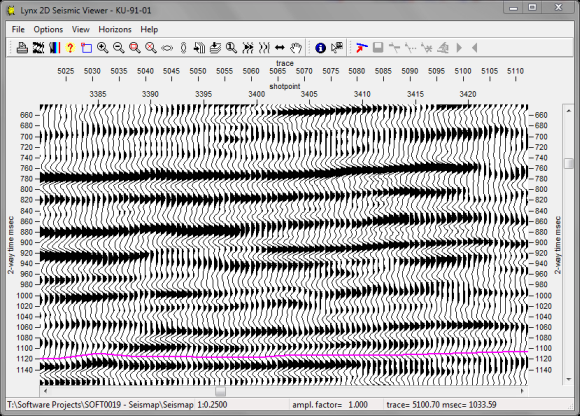This screenshot has width=580, height=416.
Task: Select the blue rectangle area tool
Action: (86, 48)
